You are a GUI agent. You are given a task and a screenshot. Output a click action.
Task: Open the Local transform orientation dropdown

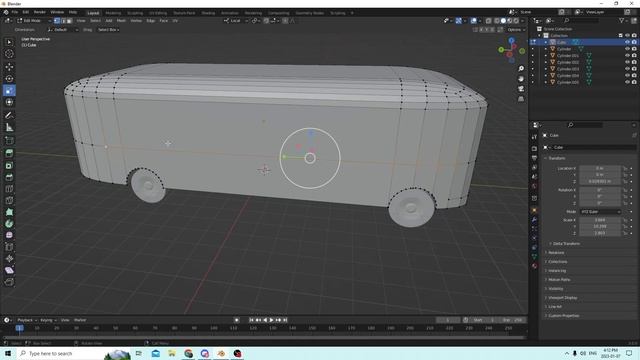point(236,20)
